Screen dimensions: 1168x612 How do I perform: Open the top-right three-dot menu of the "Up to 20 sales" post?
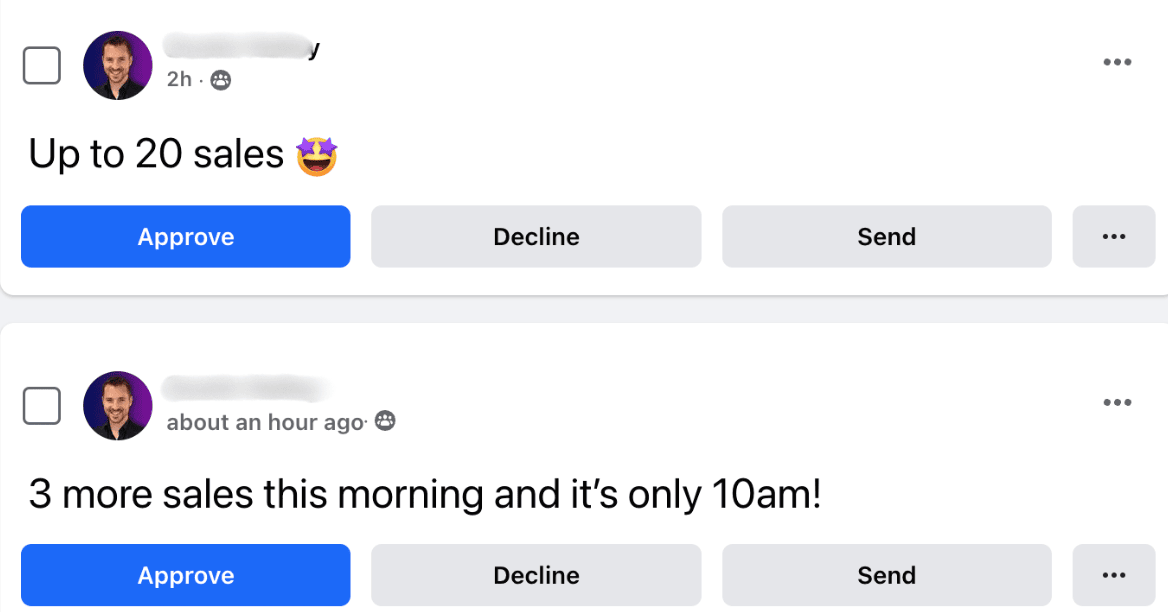pos(1117,62)
